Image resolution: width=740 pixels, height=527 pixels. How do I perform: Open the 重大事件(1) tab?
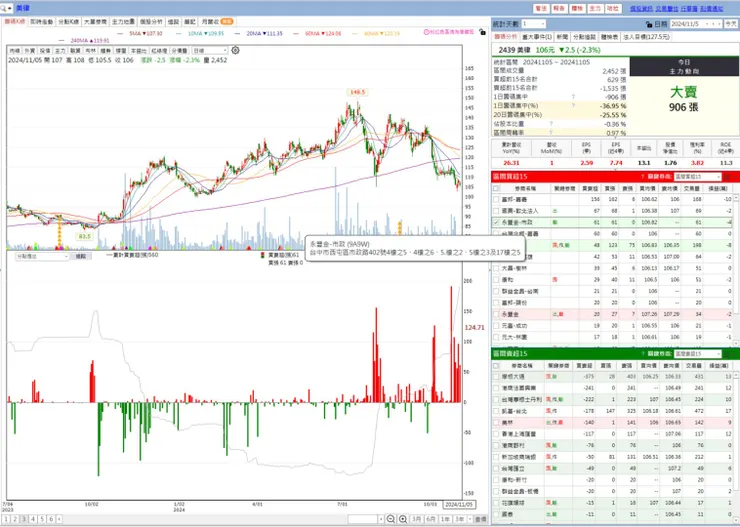[x=537, y=37]
